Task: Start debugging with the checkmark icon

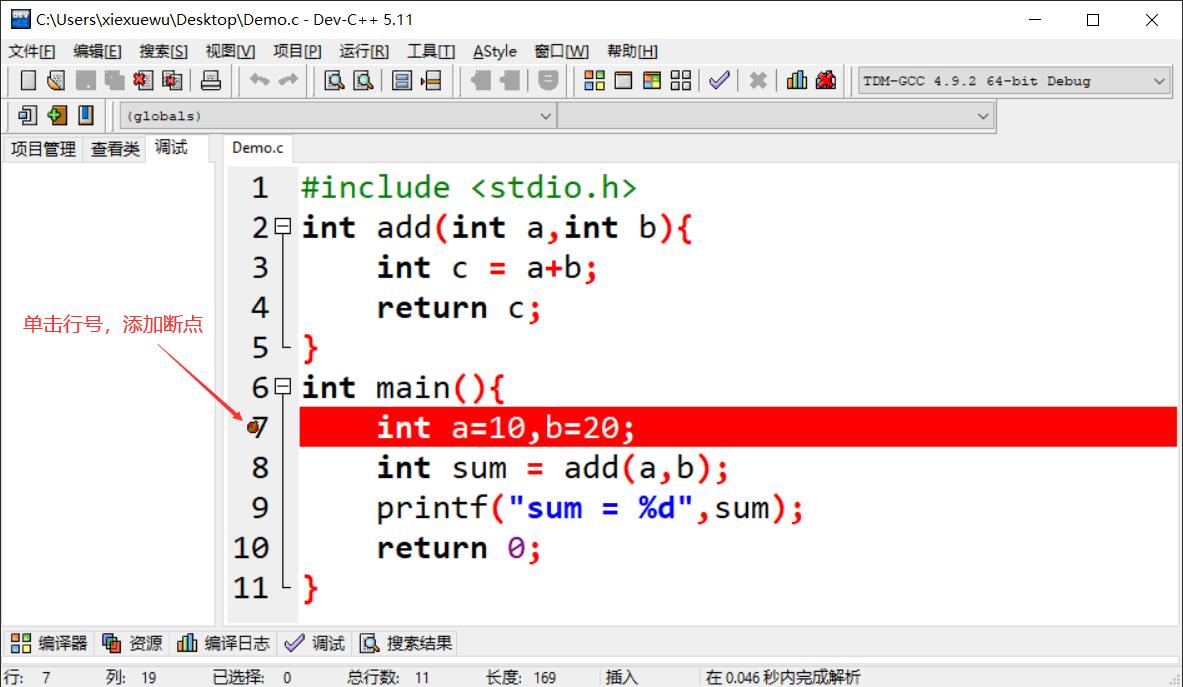Action: coord(718,80)
